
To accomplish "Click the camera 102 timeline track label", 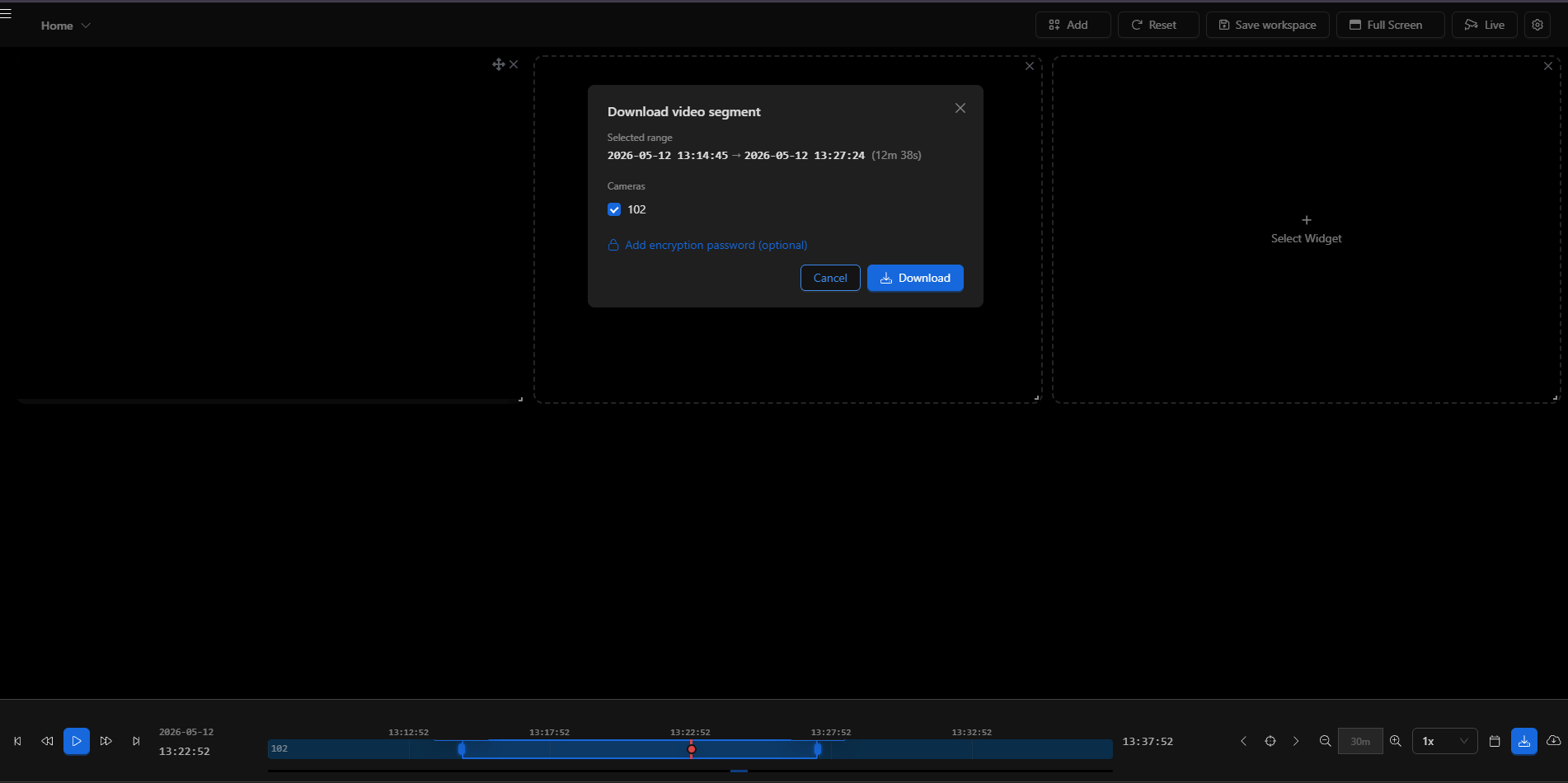I will (279, 748).
